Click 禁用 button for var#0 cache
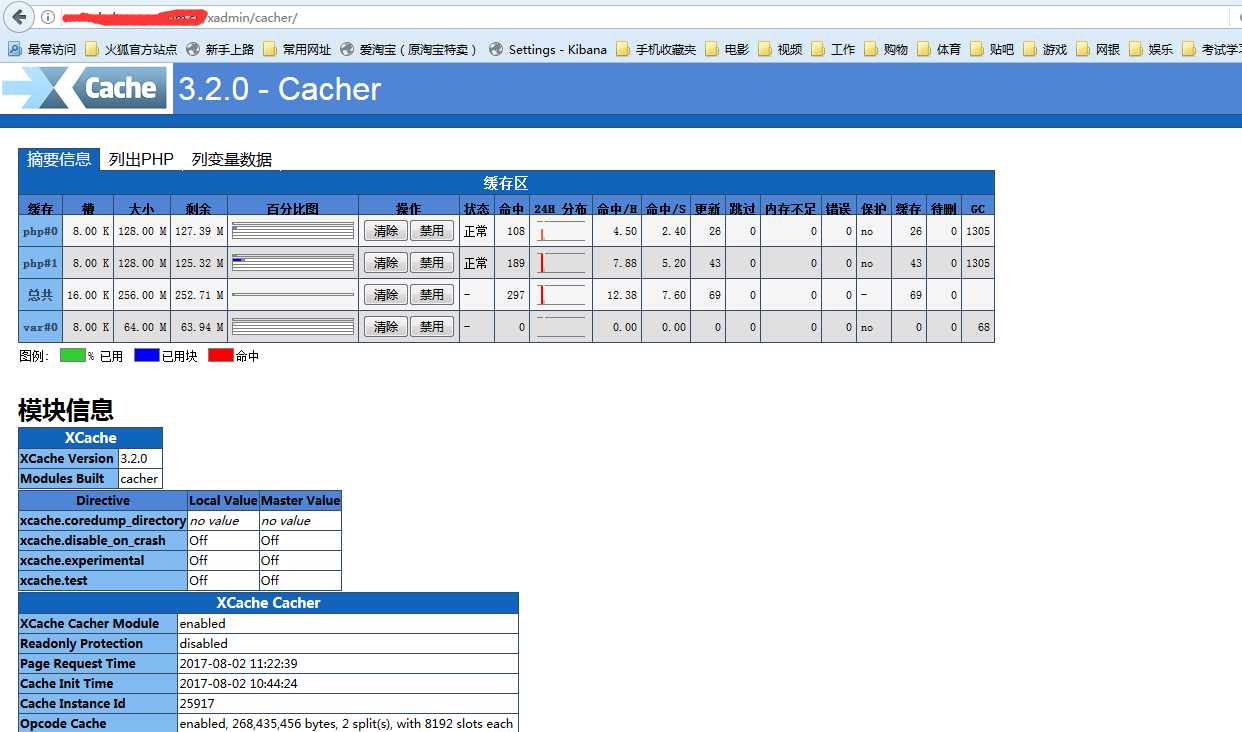 point(432,327)
